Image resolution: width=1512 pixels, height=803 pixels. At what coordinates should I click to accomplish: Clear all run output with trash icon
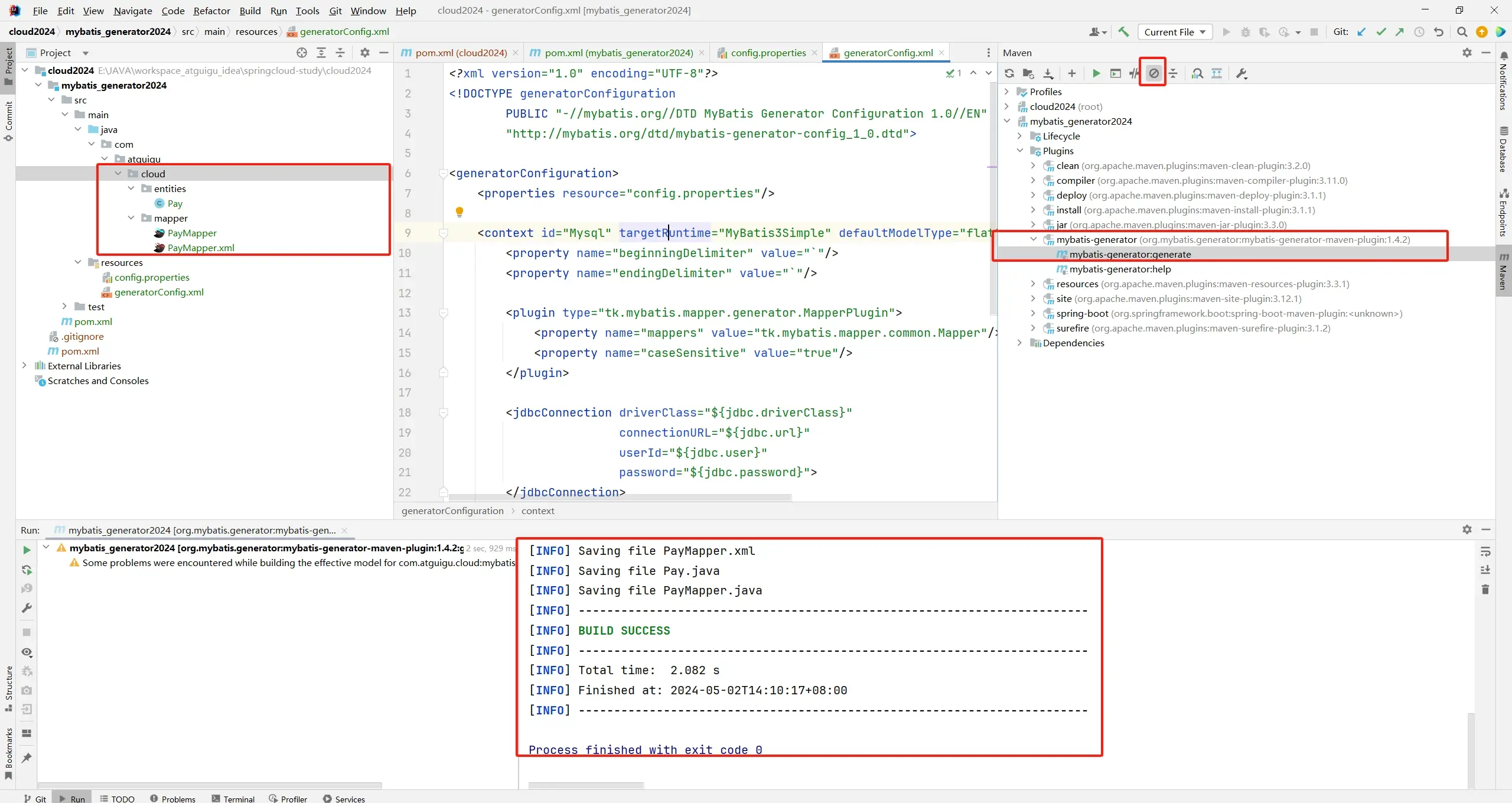tap(1485, 589)
